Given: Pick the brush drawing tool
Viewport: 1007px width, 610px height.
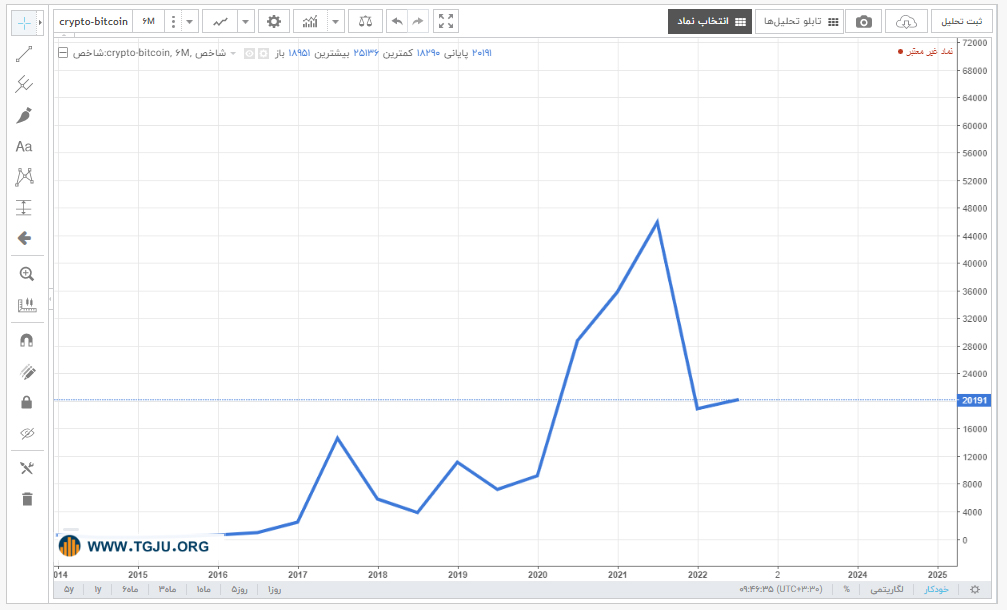Looking at the screenshot, I should 24,116.
